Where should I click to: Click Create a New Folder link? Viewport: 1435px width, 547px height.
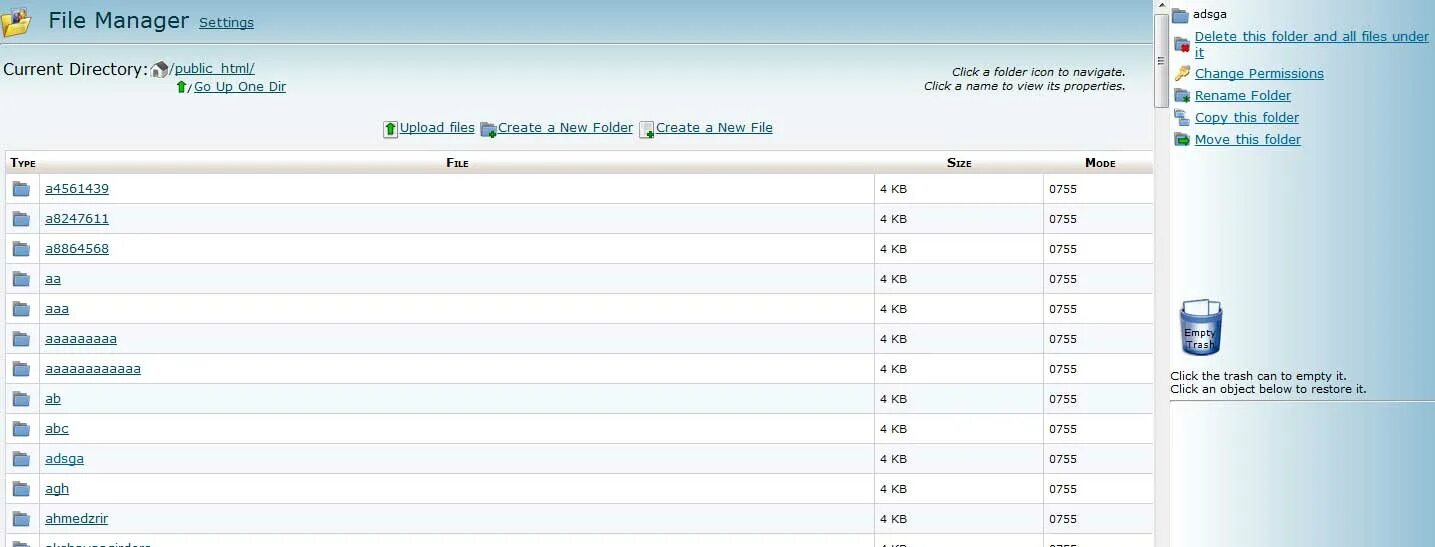coord(566,128)
